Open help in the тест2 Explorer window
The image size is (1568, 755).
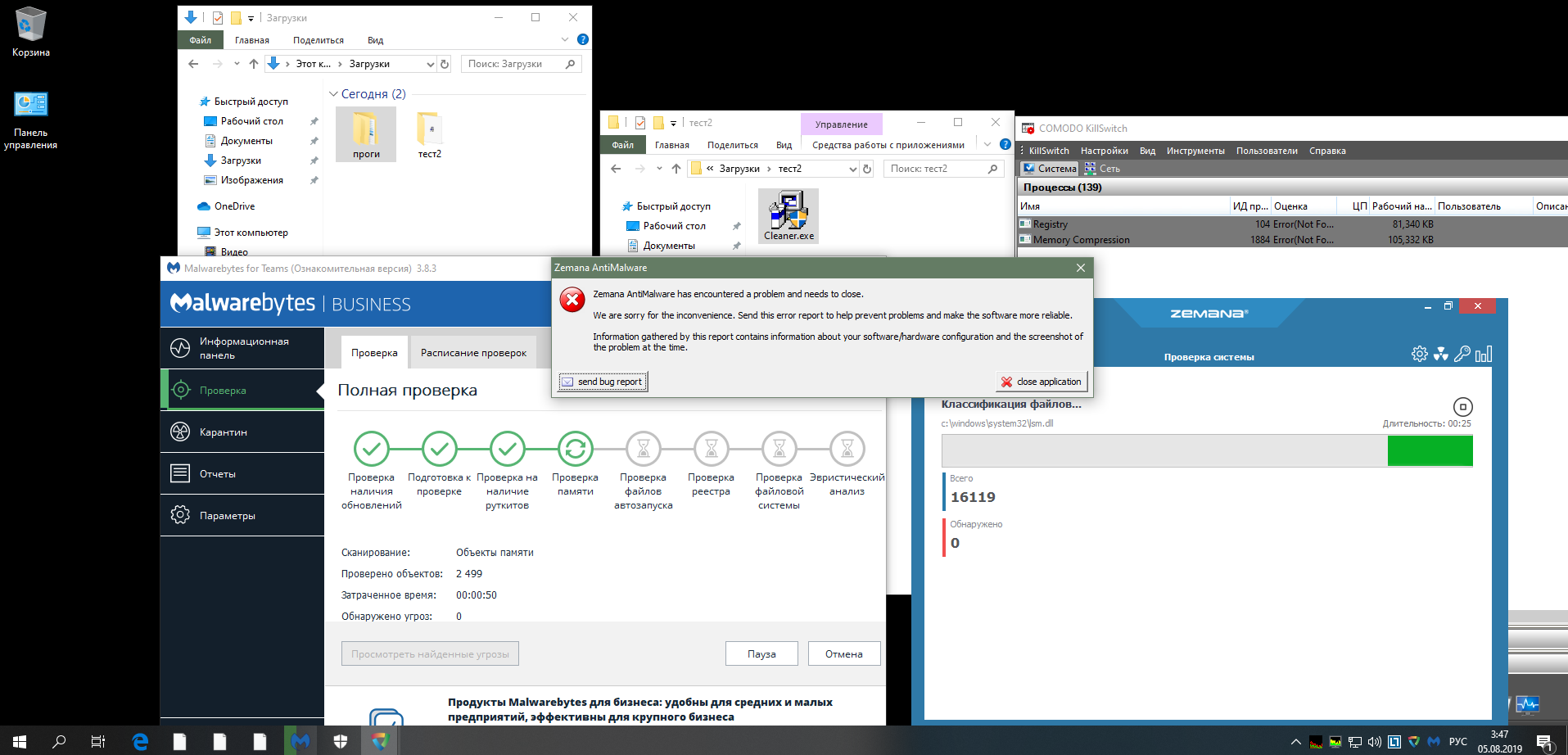click(1005, 145)
